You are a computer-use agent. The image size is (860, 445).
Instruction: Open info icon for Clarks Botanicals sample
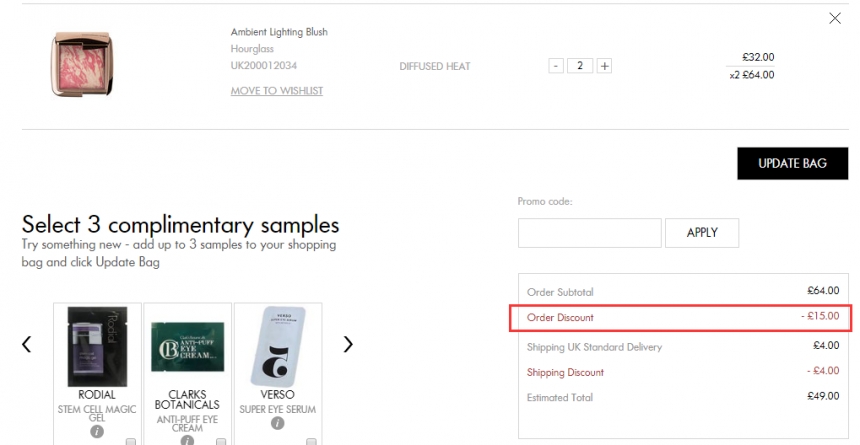point(187,440)
